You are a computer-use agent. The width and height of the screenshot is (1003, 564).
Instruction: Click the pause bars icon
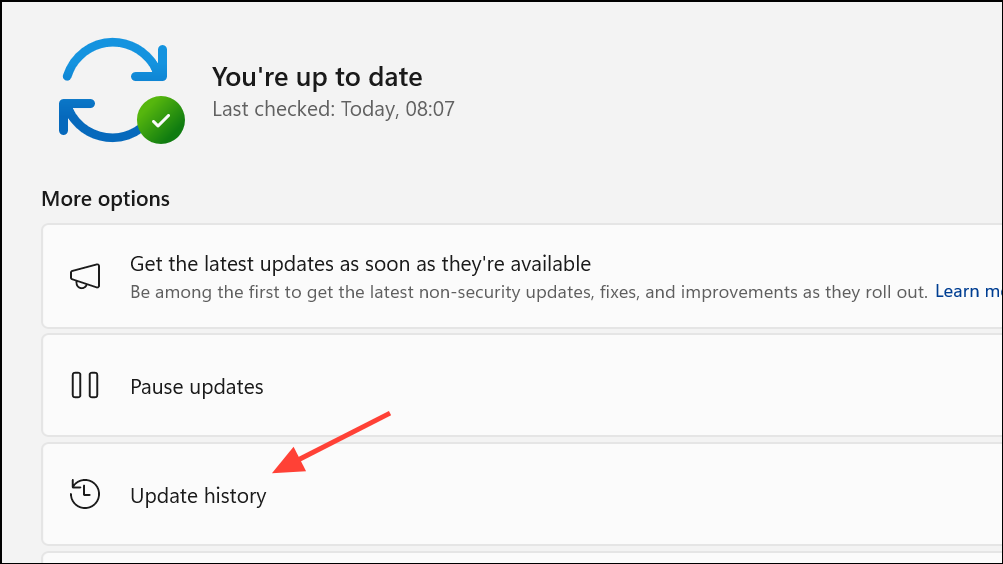[x=85, y=386]
